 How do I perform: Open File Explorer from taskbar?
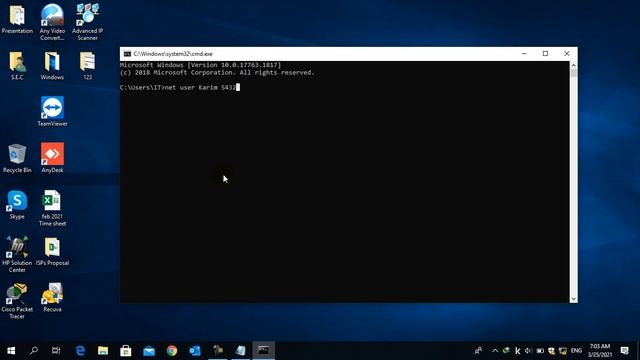(x=103, y=351)
